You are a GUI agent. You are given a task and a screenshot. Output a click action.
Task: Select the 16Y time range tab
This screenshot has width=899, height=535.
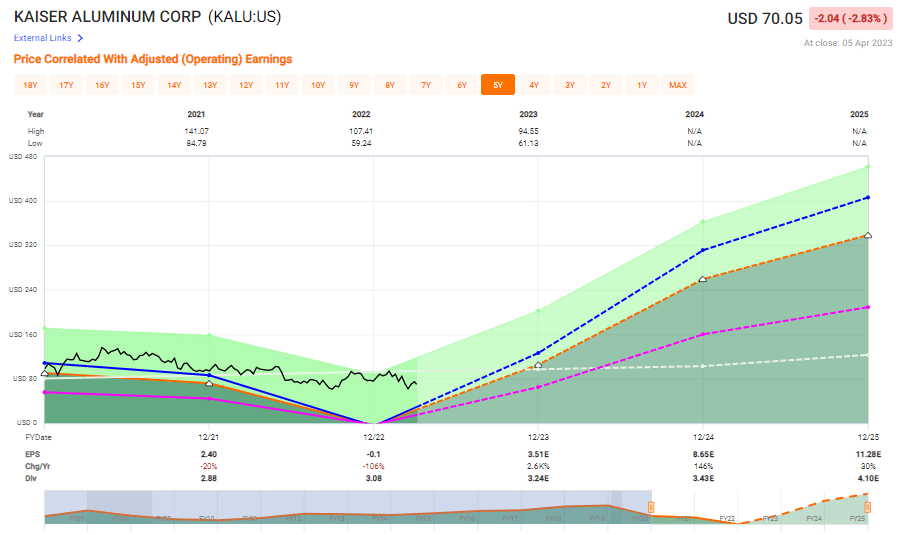102,85
